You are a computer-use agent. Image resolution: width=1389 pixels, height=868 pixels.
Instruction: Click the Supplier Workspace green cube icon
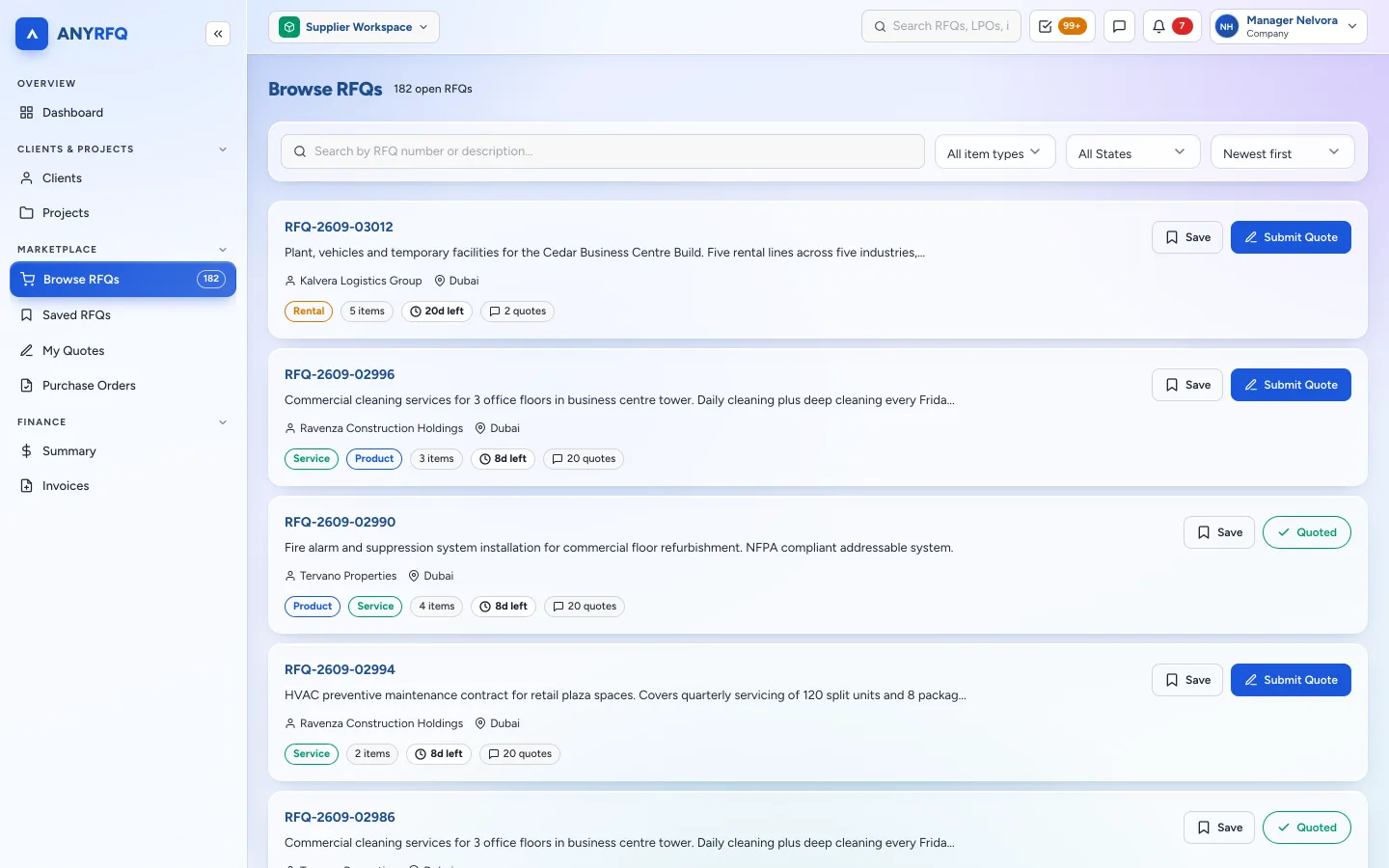289,27
